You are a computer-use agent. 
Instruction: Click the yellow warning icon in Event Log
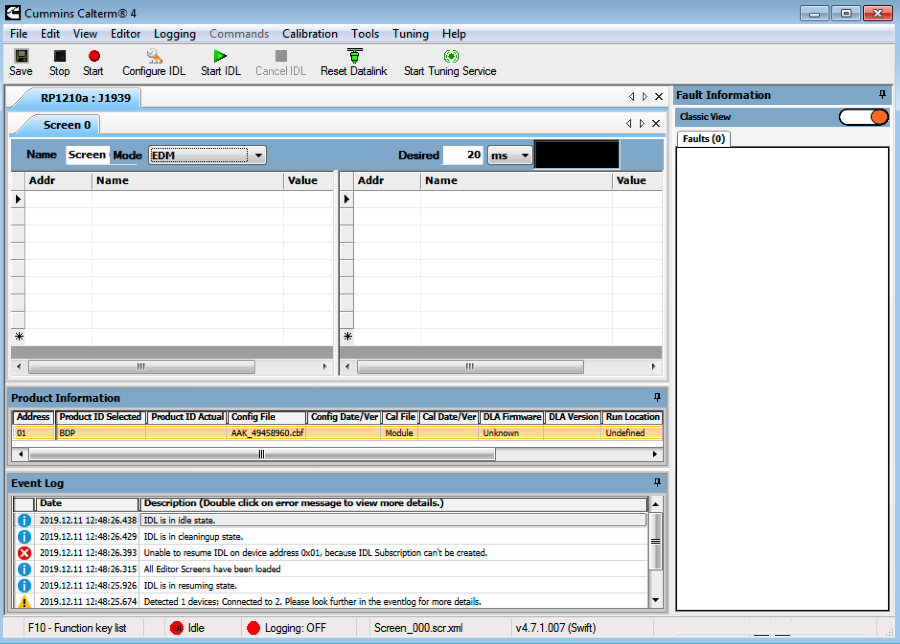[24, 602]
